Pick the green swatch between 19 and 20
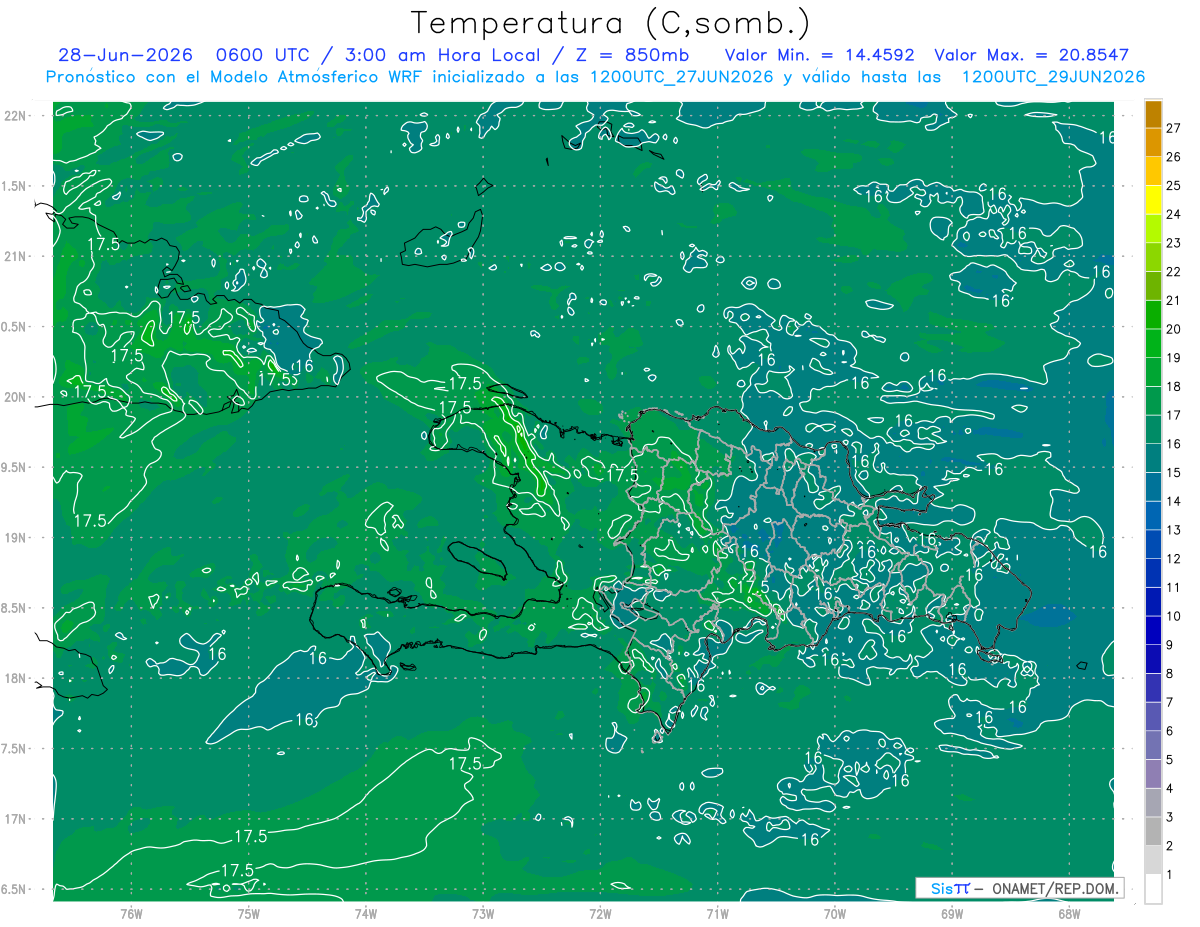This screenshot has height=927, width=1200. pyautogui.click(x=1153, y=343)
